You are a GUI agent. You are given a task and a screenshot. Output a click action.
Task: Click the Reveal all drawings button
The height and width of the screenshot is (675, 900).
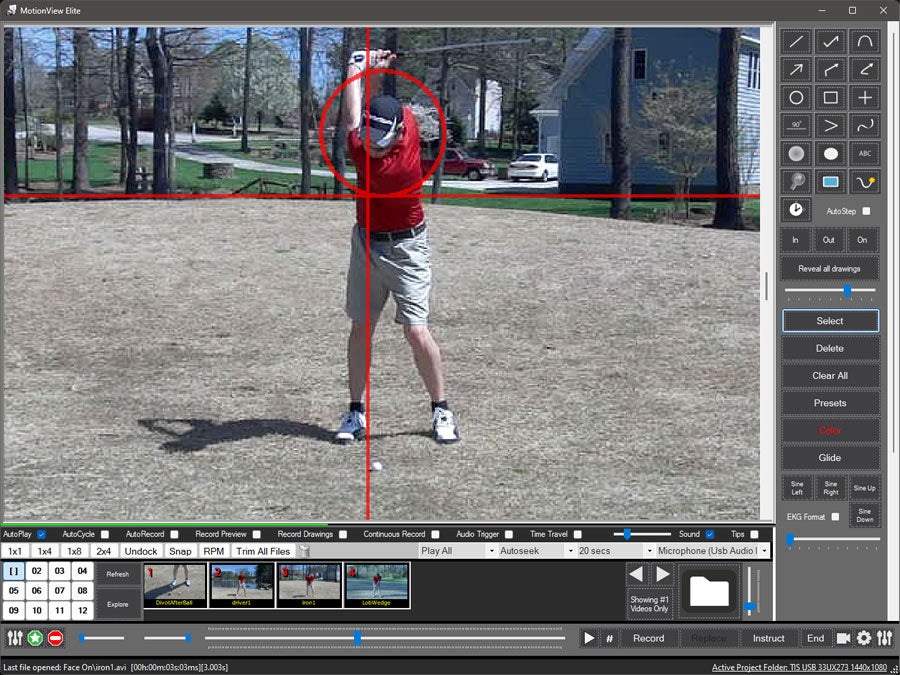pos(830,268)
